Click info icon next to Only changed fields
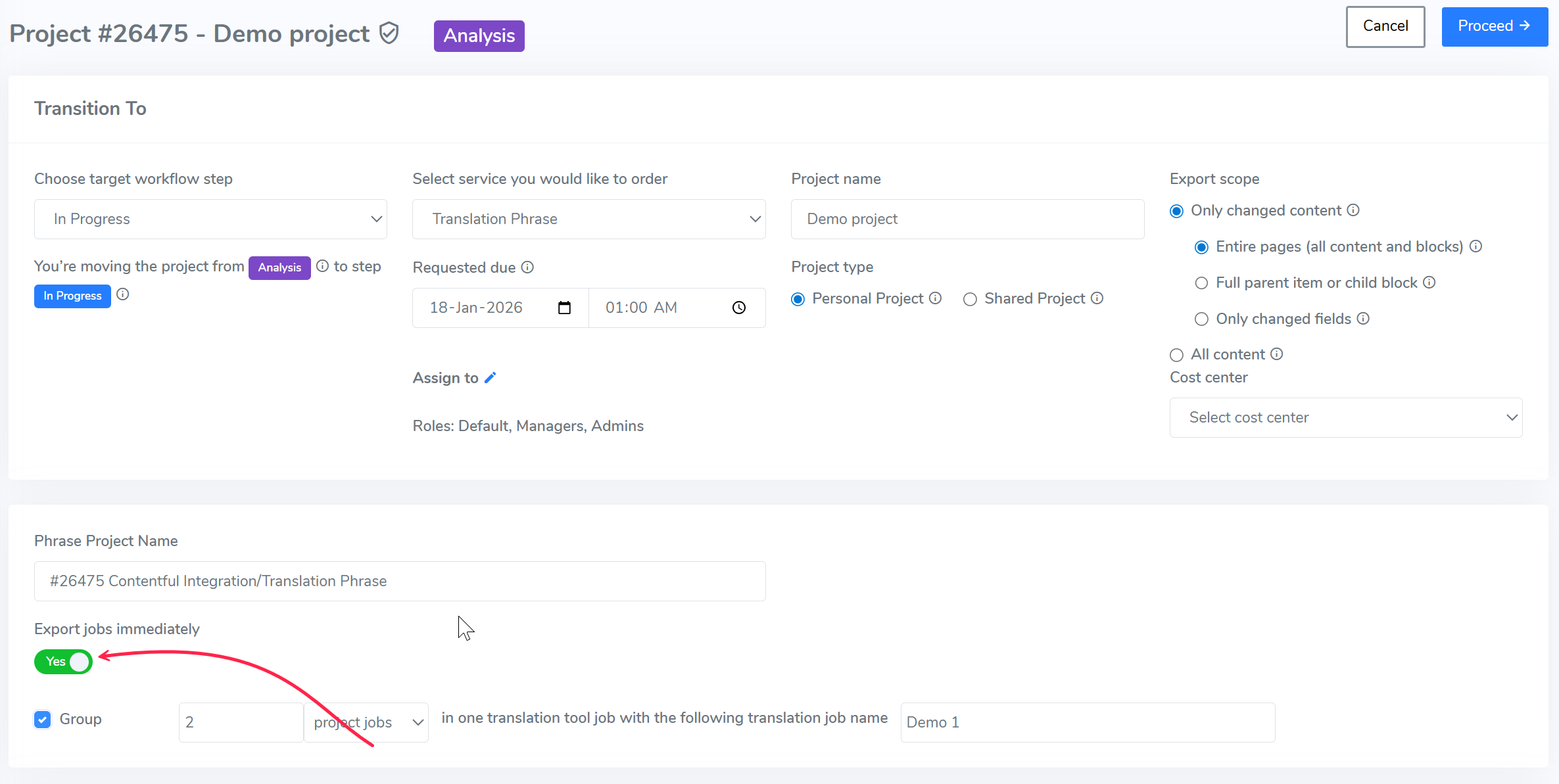The width and height of the screenshot is (1559, 784). [x=1363, y=318]
